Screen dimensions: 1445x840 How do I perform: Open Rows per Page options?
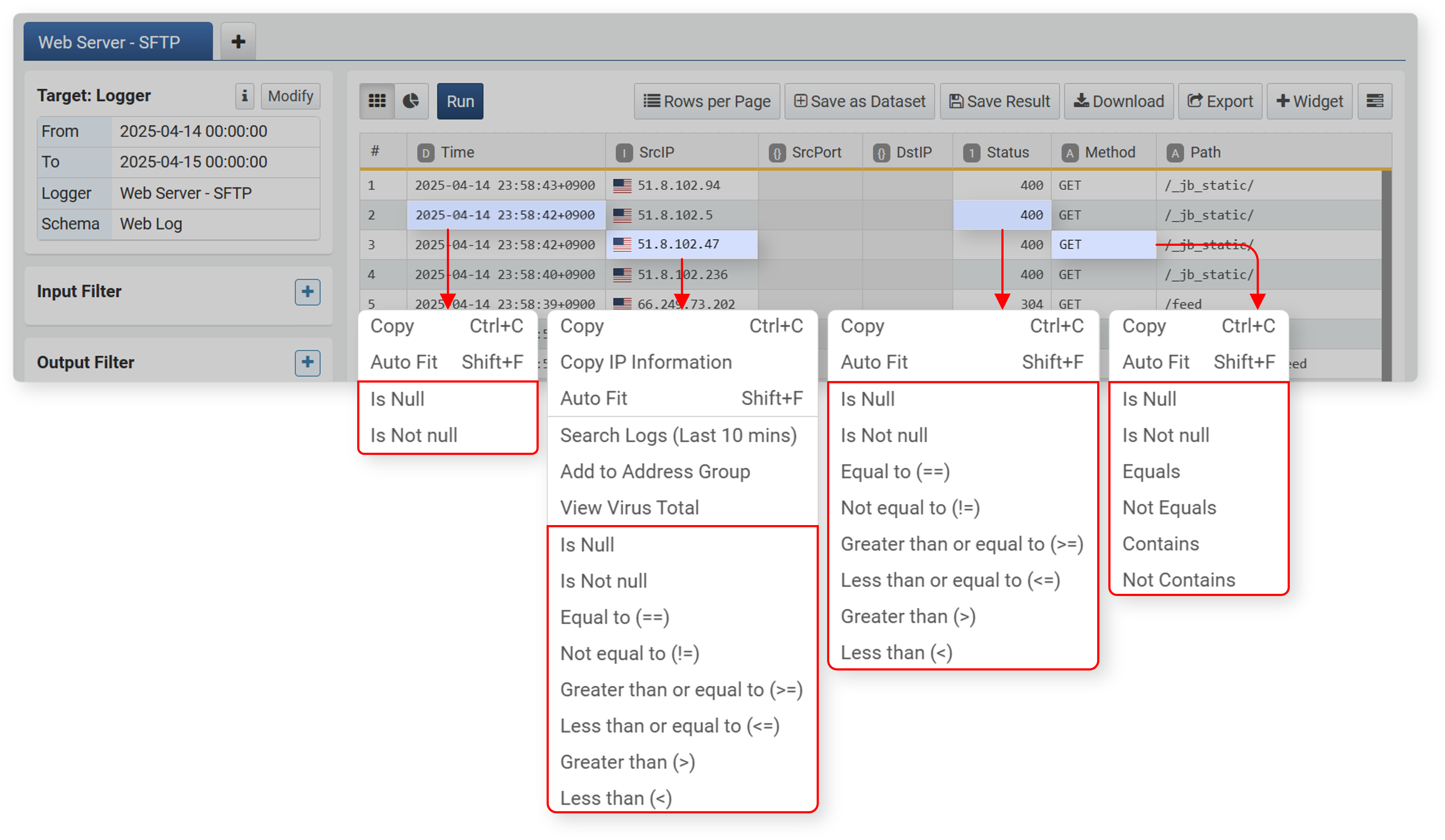[706, 101]
